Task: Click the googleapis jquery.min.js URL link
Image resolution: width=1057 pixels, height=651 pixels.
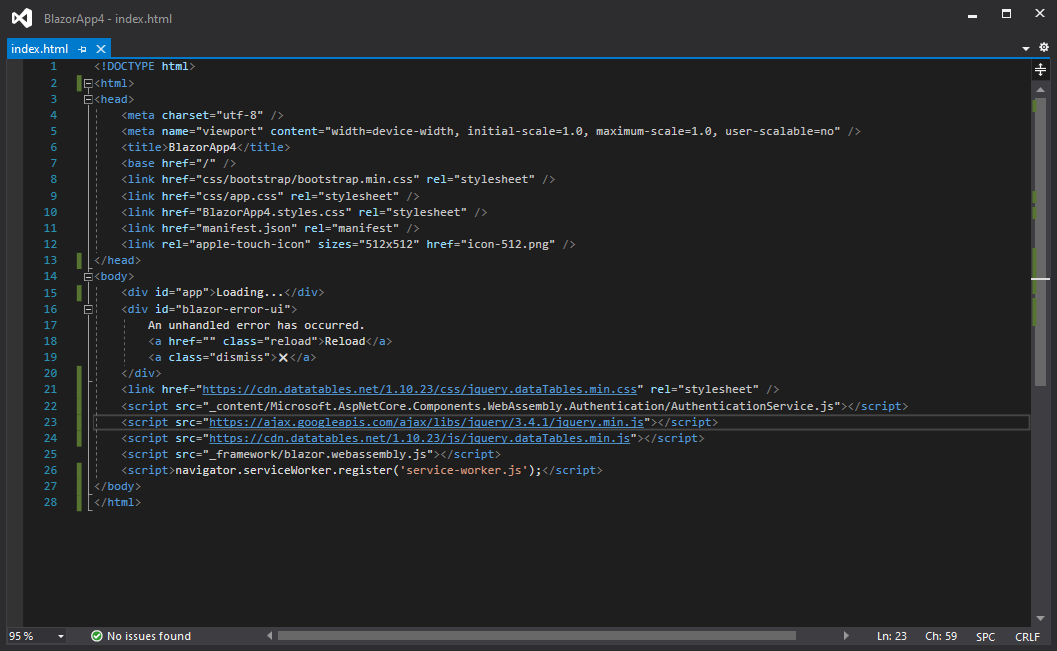Action: point(424,422)
